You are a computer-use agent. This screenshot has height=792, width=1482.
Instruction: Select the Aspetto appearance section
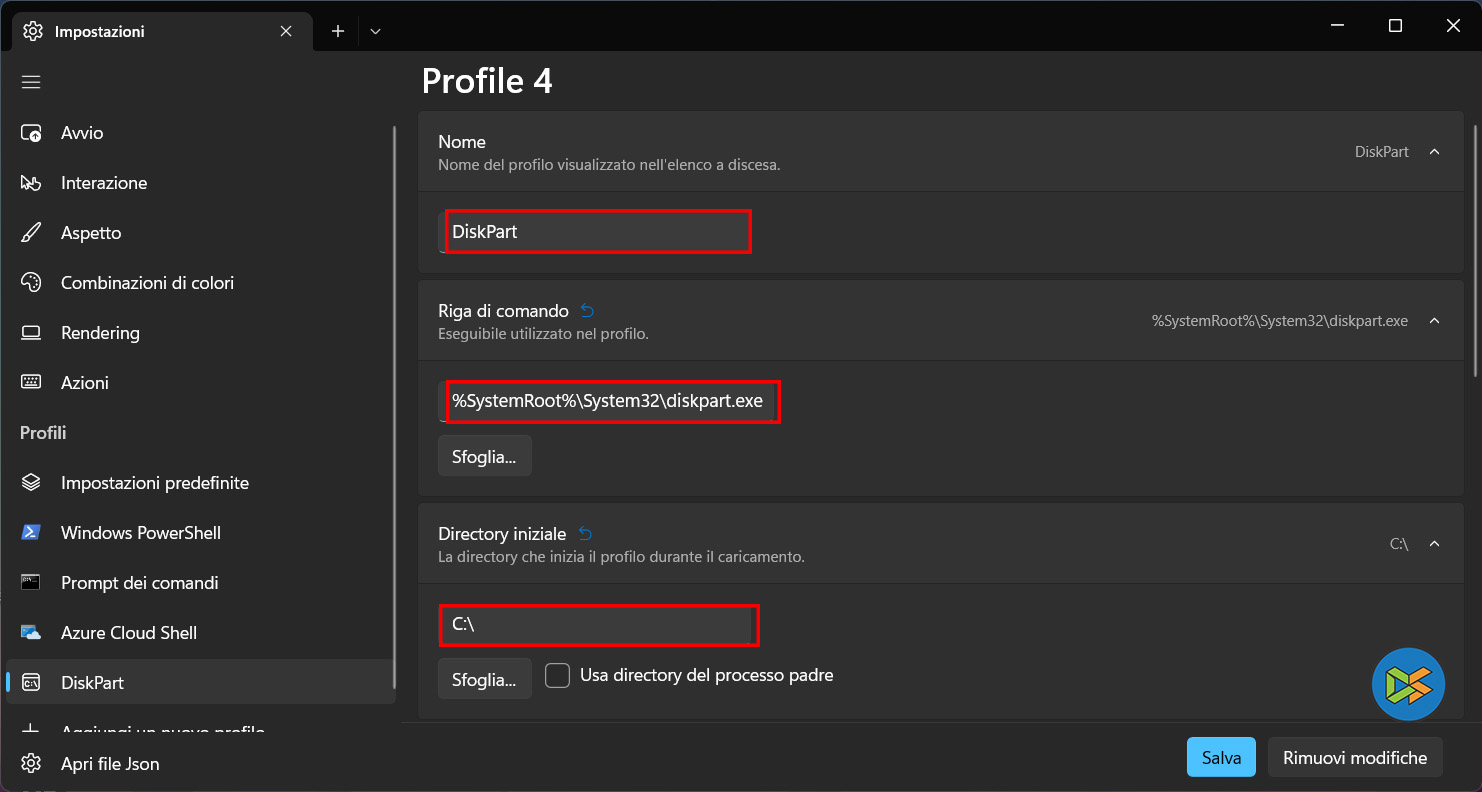[x=90, y=233]
